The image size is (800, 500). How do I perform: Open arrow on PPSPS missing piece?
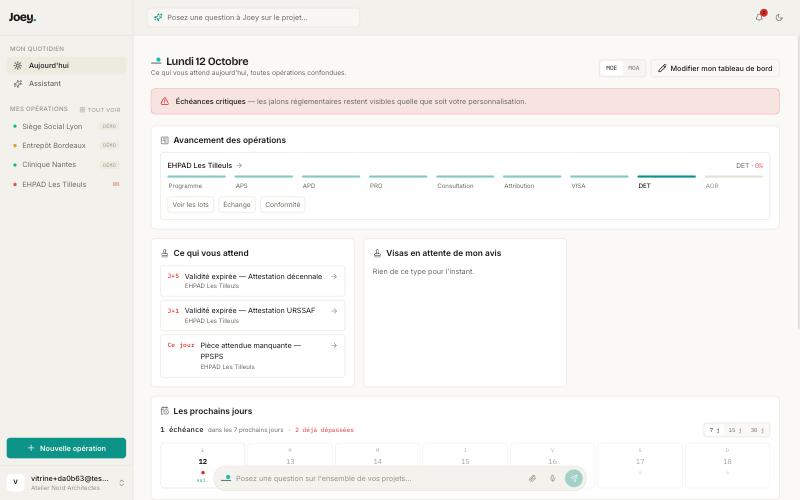[x=334, y=345]
